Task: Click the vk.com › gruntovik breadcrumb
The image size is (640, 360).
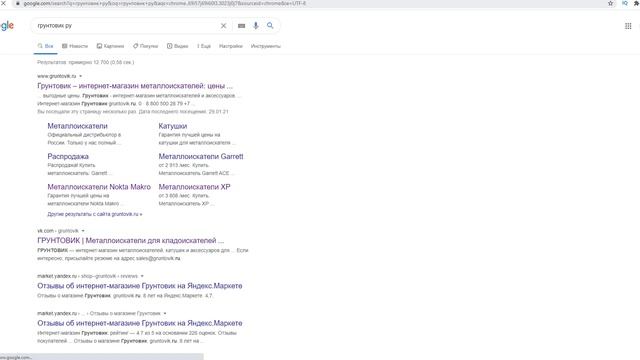Action: (58, 231)
